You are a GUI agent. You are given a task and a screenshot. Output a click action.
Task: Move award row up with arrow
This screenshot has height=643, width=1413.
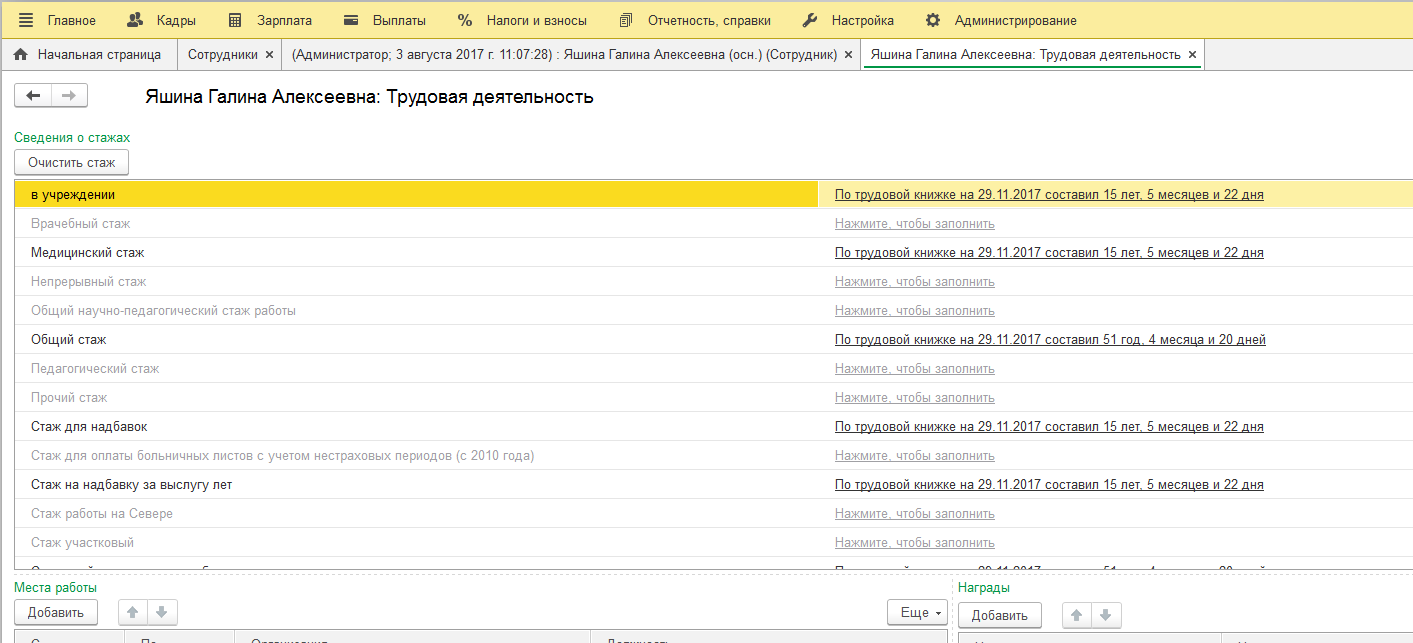point(1077,614)
